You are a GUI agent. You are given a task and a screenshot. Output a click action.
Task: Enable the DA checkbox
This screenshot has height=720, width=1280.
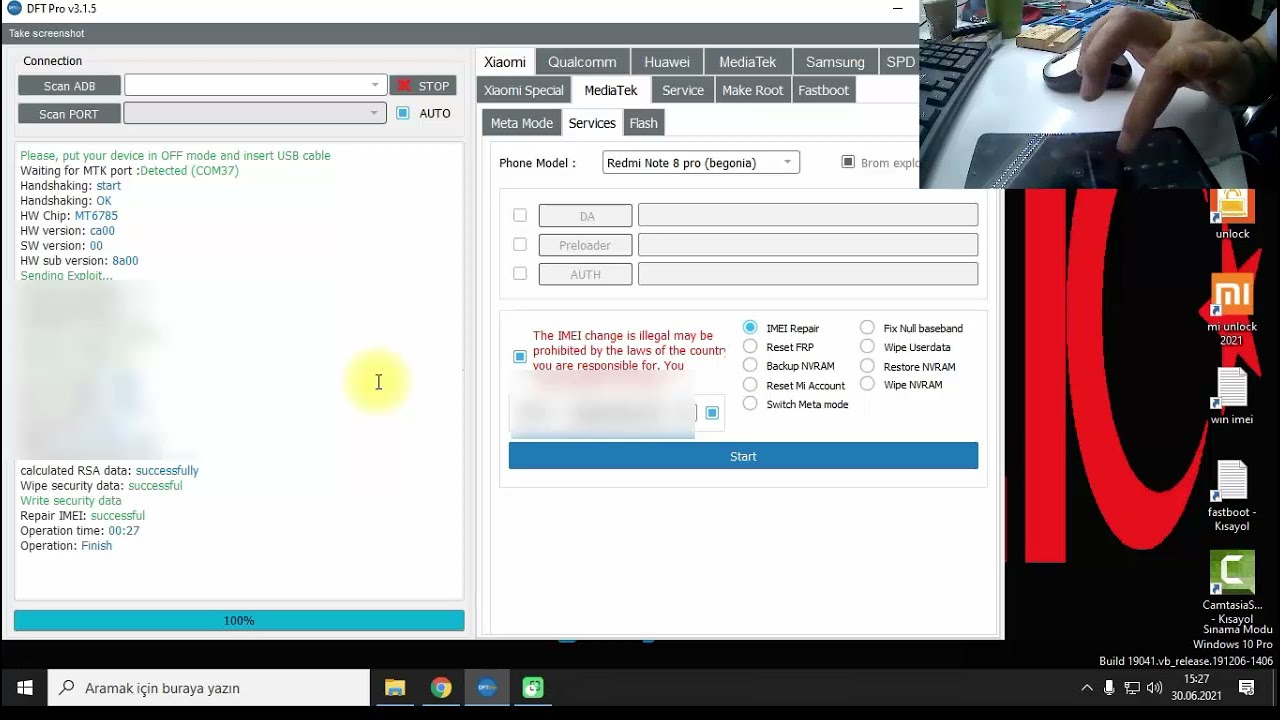pos(520,215)
